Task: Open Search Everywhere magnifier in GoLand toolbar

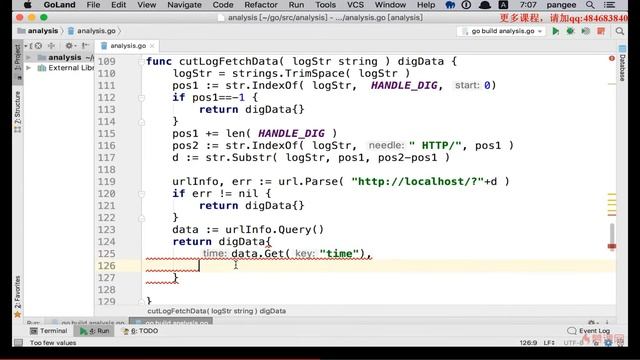Action: pos(620,31)
